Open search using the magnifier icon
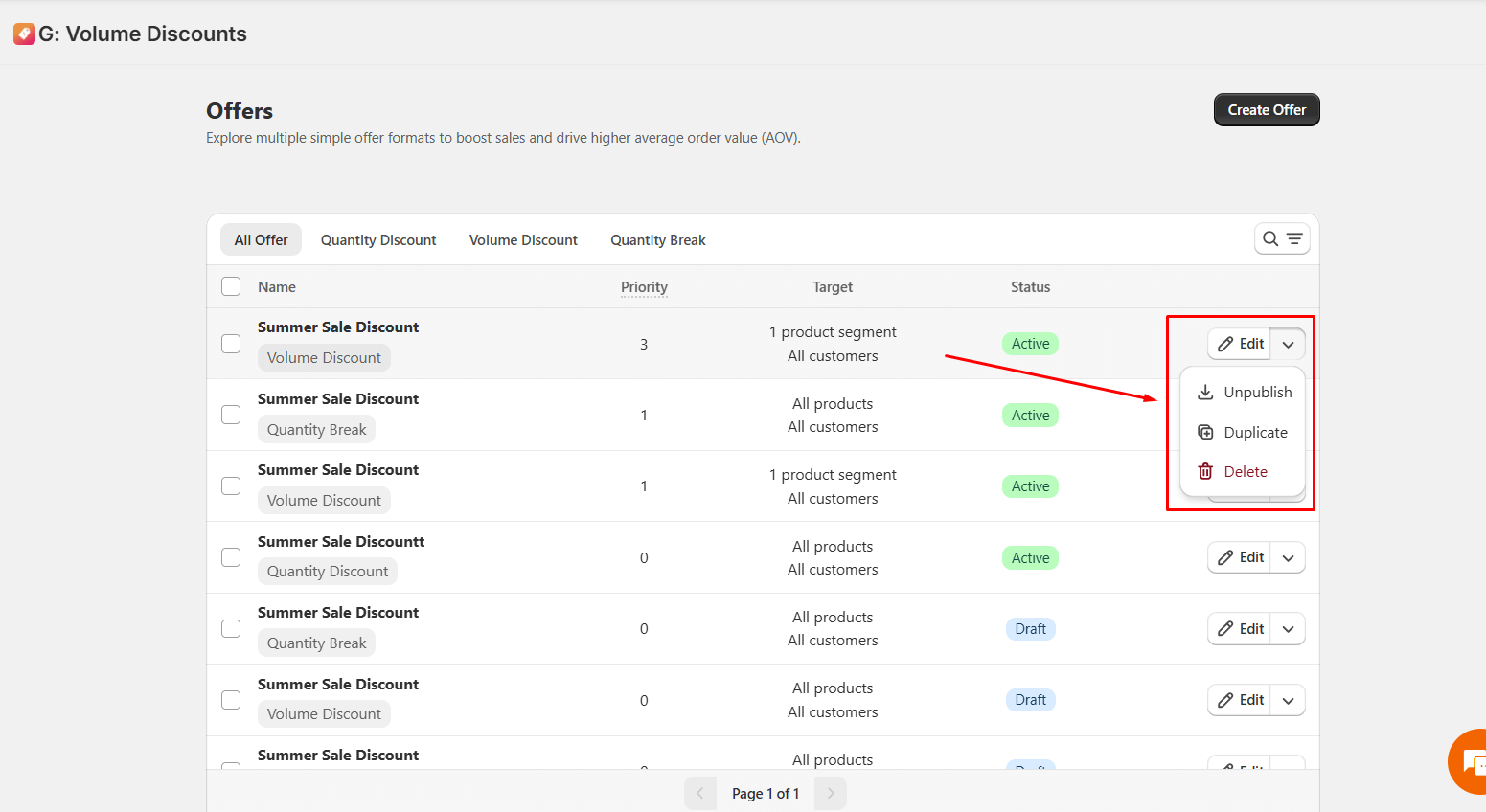The height and width of the screenshot is (812, 1486). pos(1271,238)
